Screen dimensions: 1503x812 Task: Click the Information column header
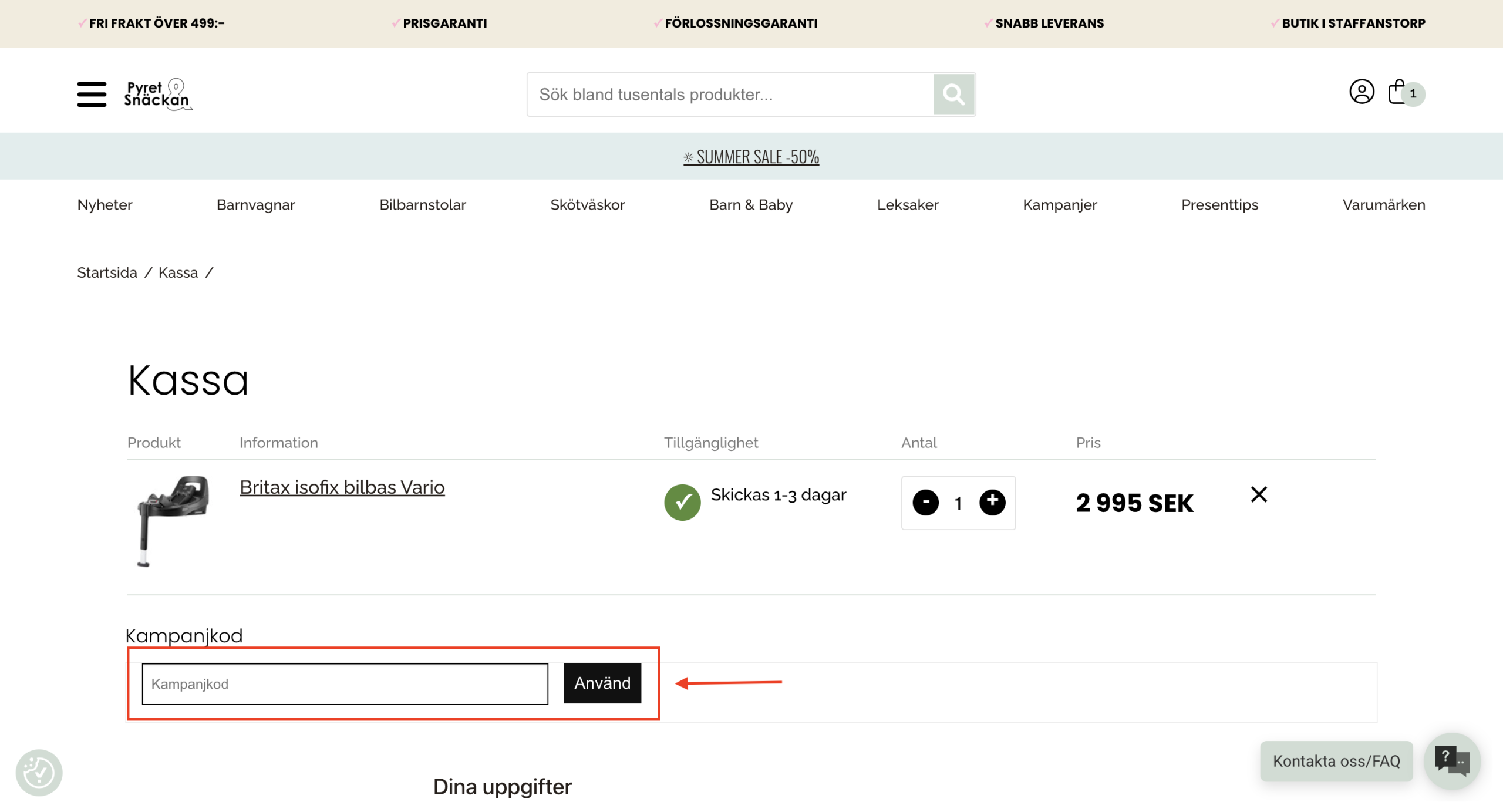point(279,443)
